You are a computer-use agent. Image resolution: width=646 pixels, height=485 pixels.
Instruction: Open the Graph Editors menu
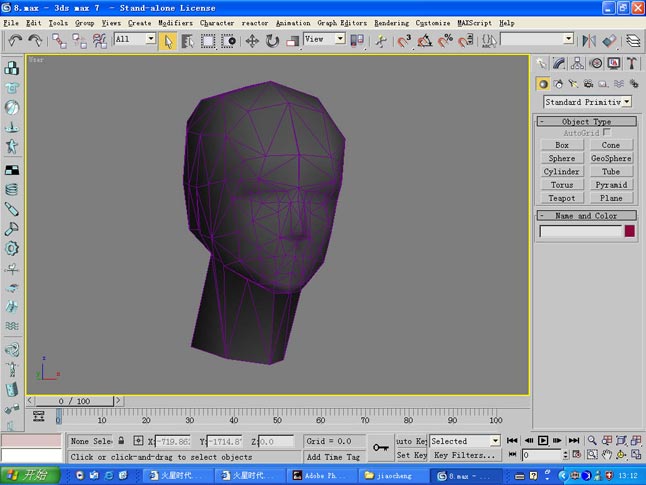[x=342, y=23]
